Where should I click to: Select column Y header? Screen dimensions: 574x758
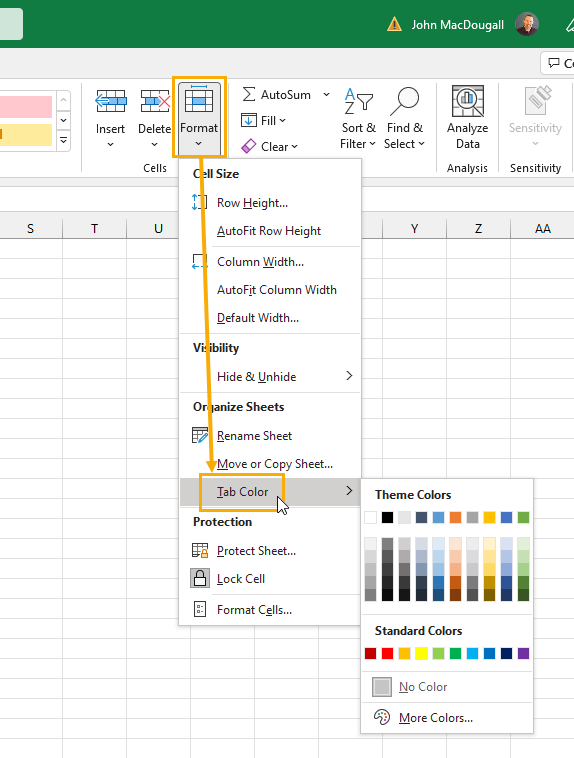coord(414,229)
